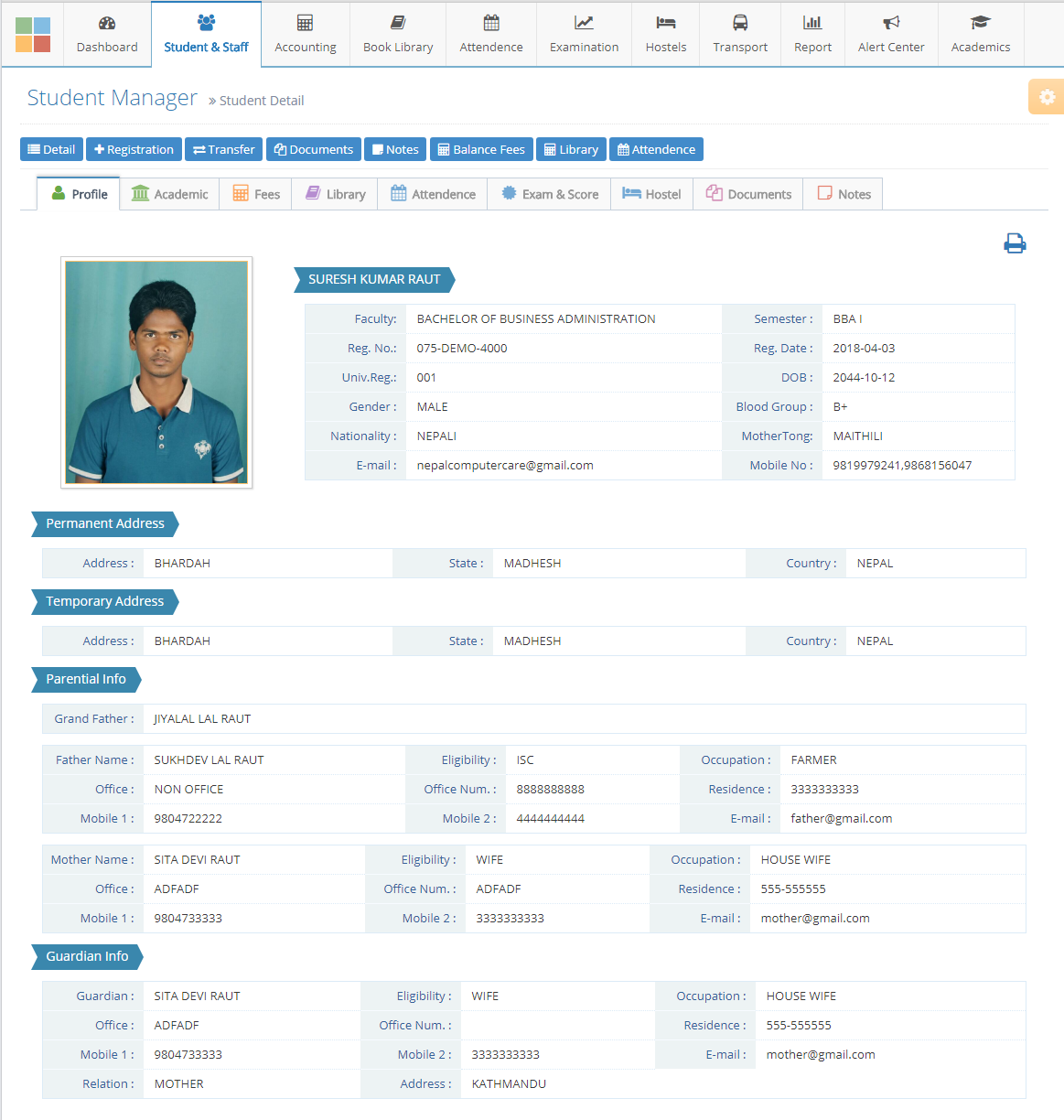The height and width of the screenshot is (1120, 1064).
Task: Open the Transport module
Action: point(740,35)
